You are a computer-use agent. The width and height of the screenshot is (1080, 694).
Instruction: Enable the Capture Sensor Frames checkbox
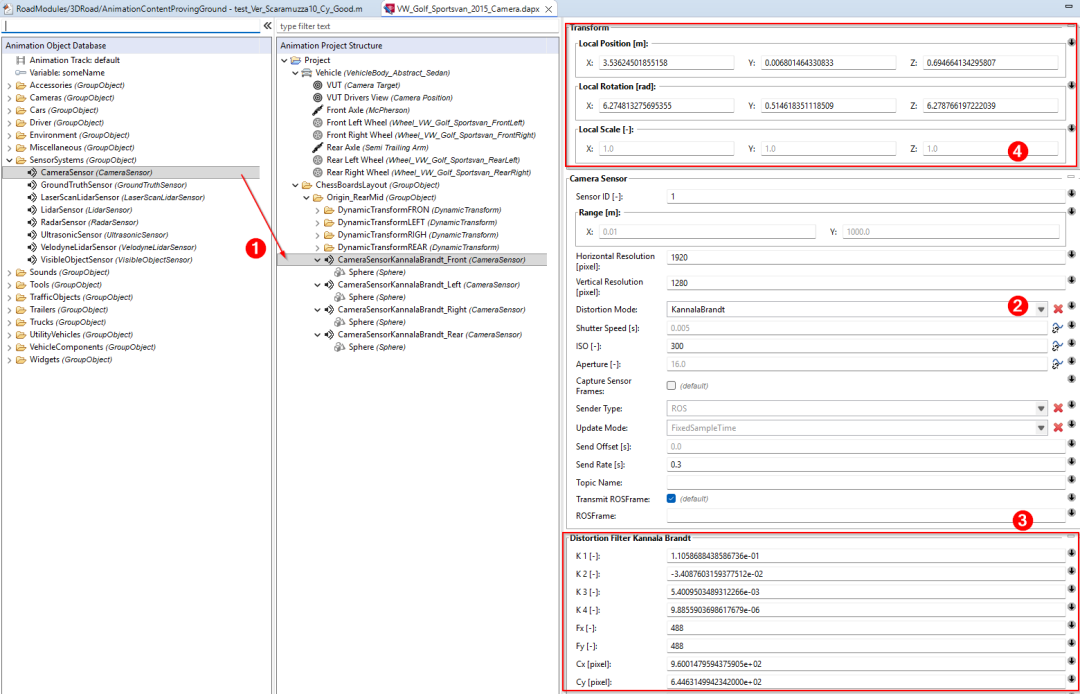[671, 385]
